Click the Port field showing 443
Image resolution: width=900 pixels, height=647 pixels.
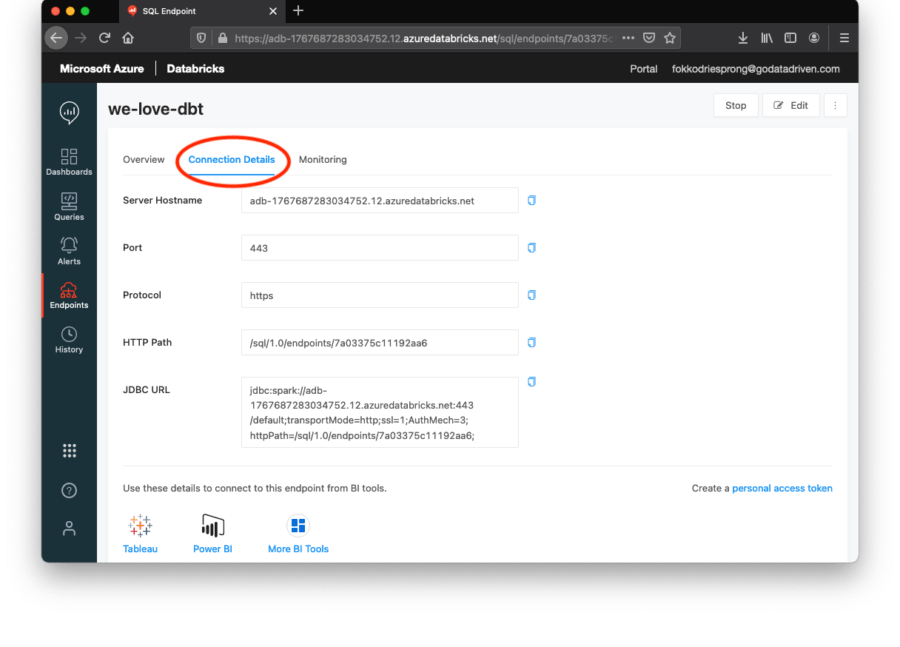(379, 248)
